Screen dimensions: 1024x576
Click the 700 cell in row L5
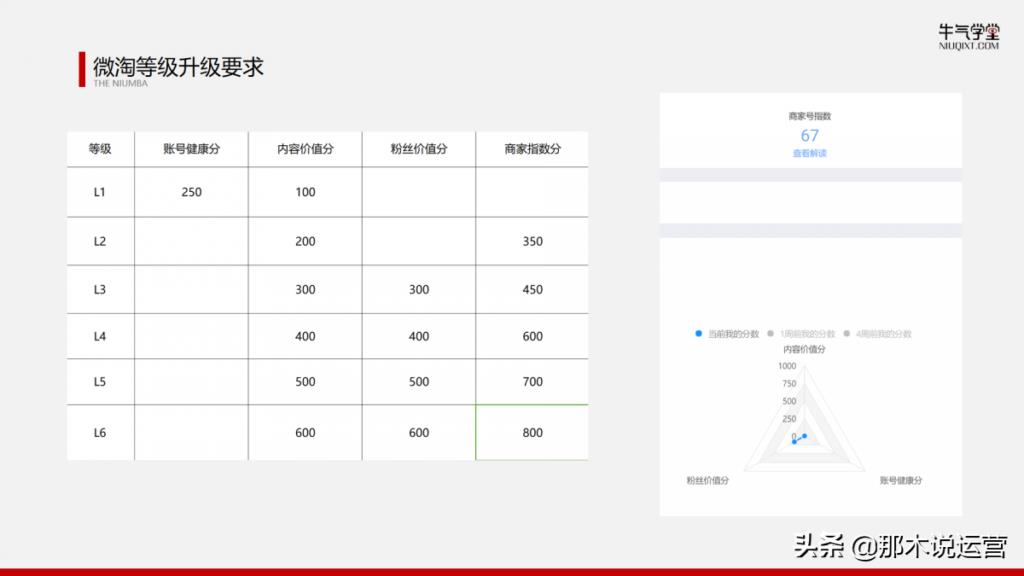[532, 381]
